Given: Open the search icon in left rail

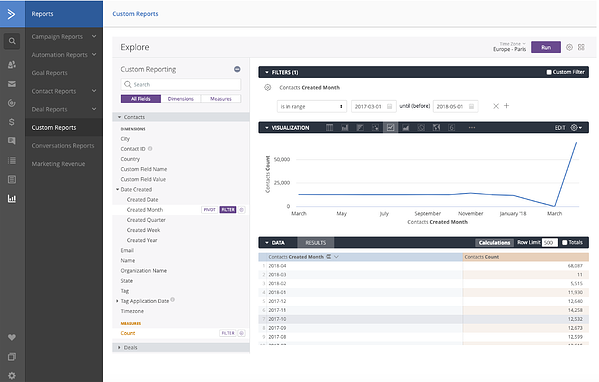Looking at the screenshot, I should coord(12,41).
